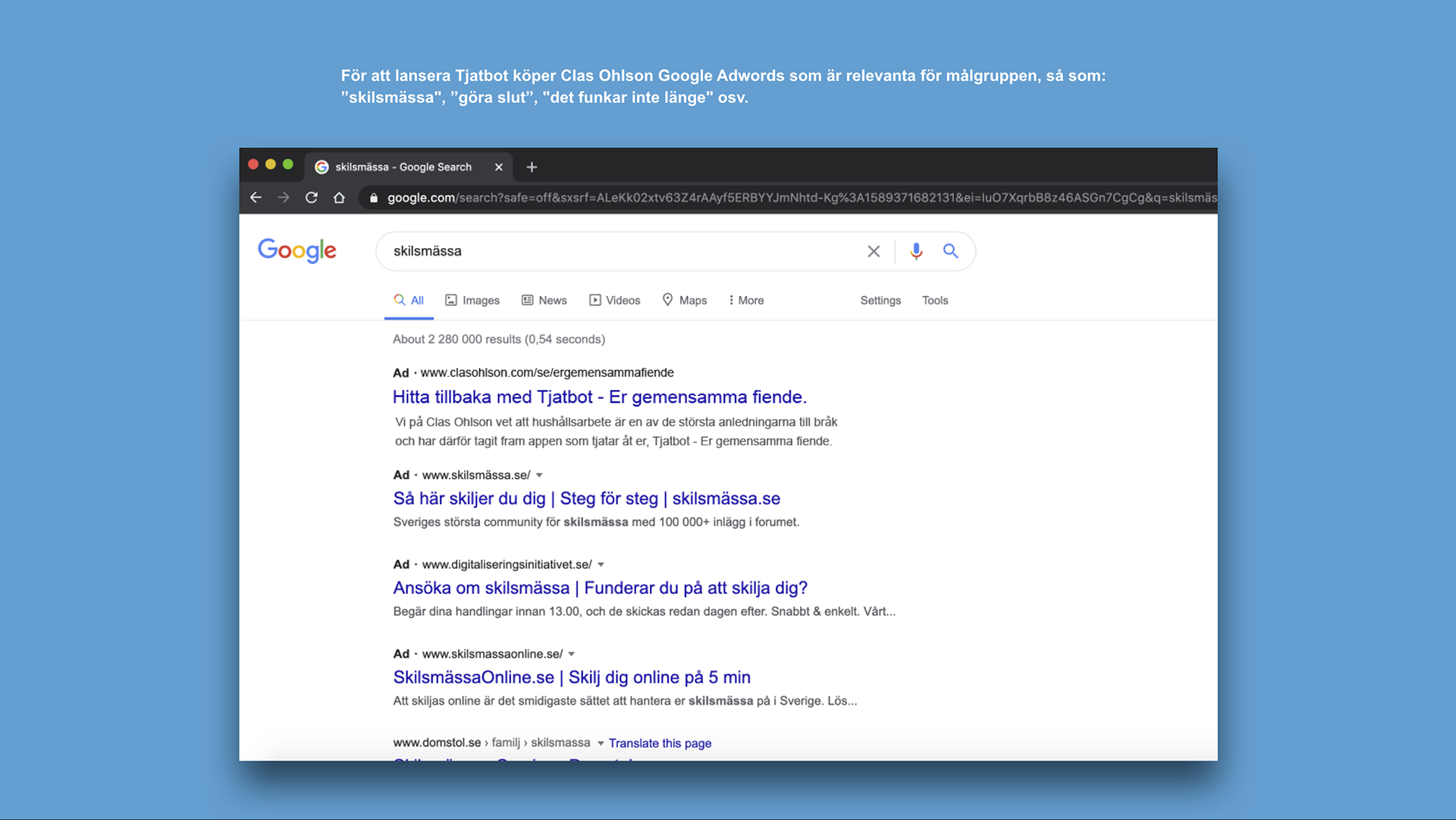Open the SkilsmässaOnline.se result link

click(572, 677)
